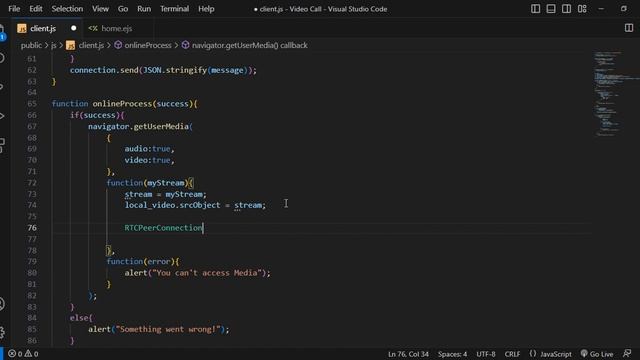
Task: Open the feedback icon in status bar
Action: point(627,353)
